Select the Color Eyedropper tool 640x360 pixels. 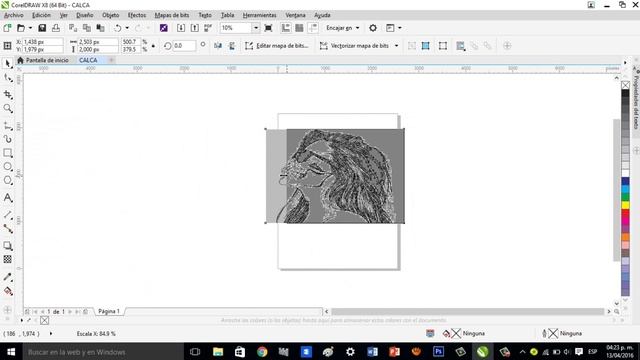(8, 277)
